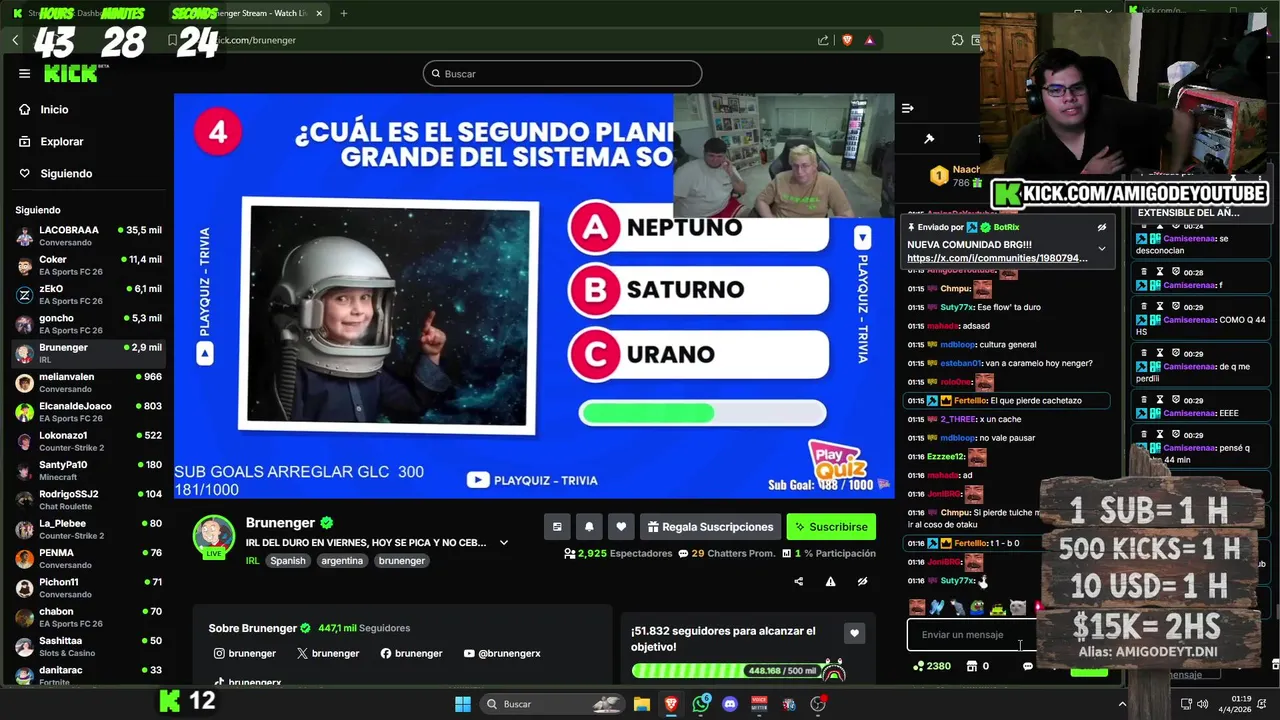The width and height of the screenshot is (1280, 720).
Task: Click the argentina tag
Action: 342,561
